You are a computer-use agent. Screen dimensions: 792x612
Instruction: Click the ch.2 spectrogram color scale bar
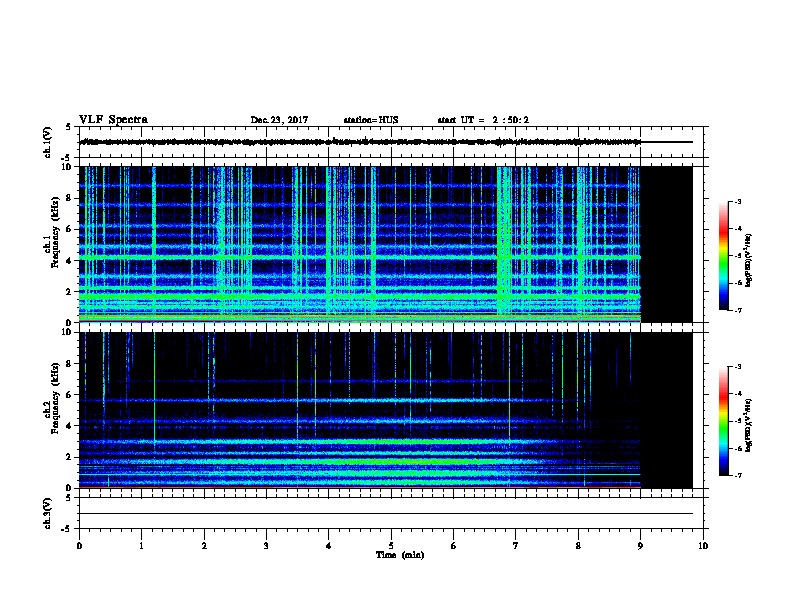click(724, 421)
